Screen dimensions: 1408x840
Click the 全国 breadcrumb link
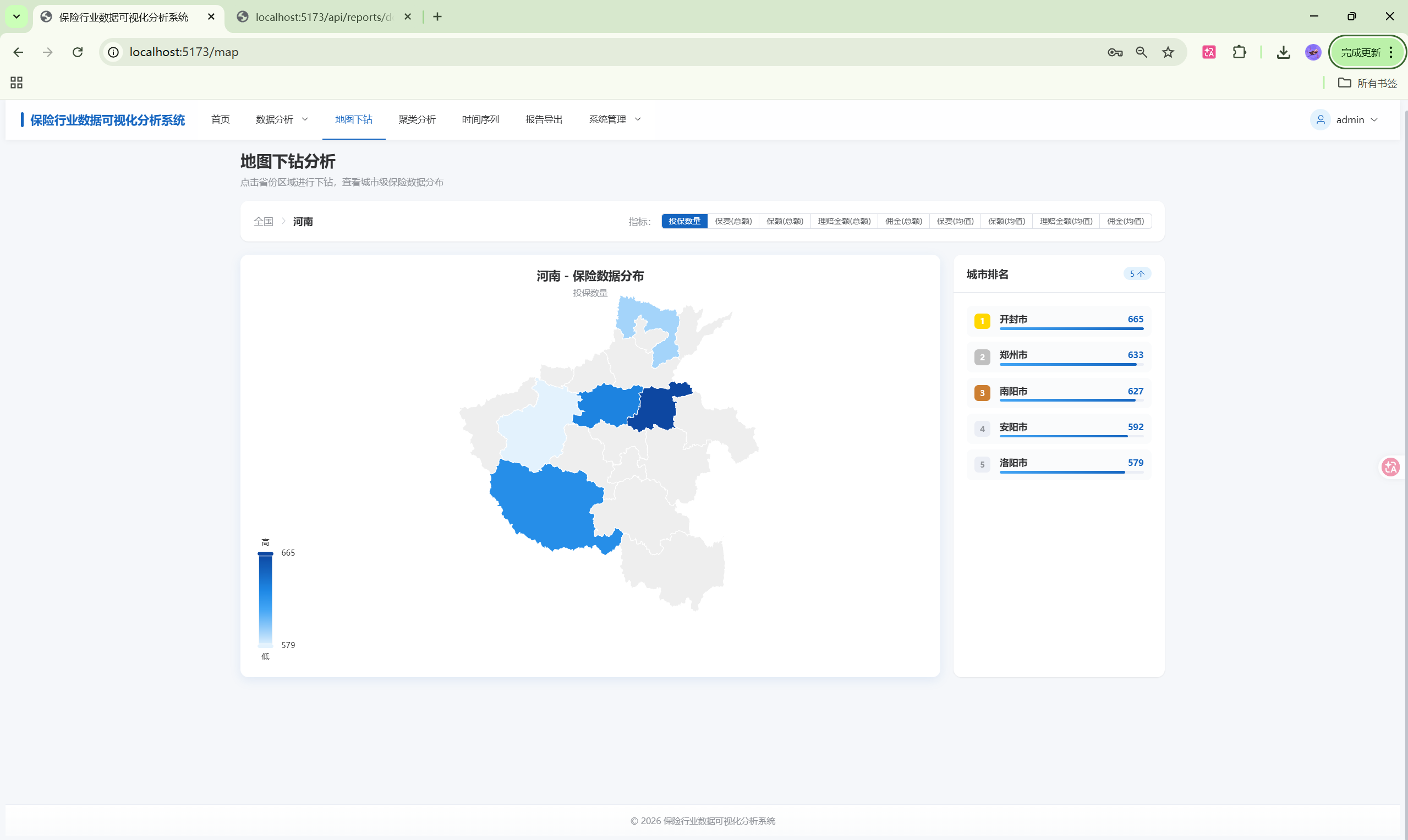click(263, 221)
